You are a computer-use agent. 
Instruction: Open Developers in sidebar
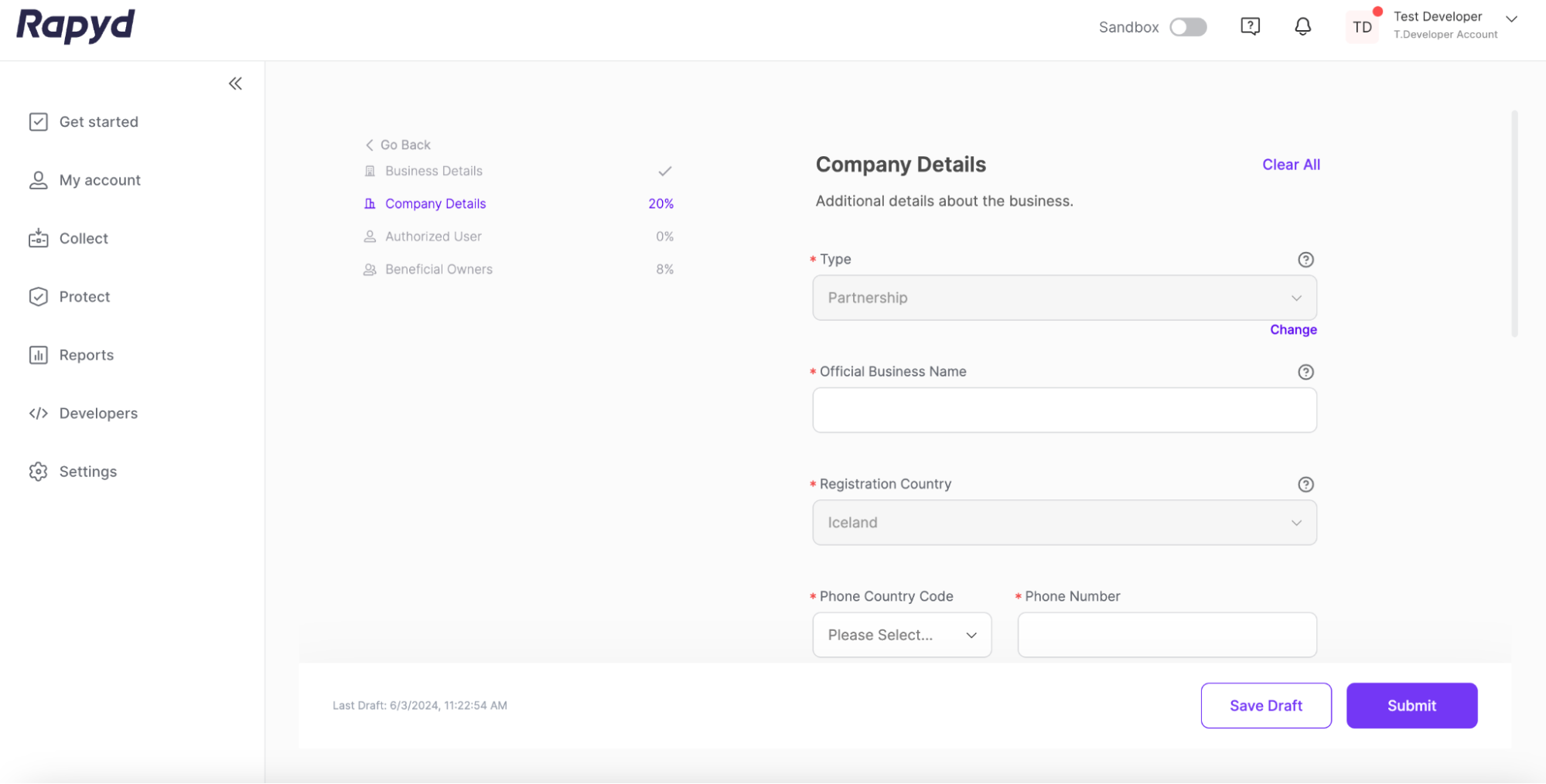(98, 414)
